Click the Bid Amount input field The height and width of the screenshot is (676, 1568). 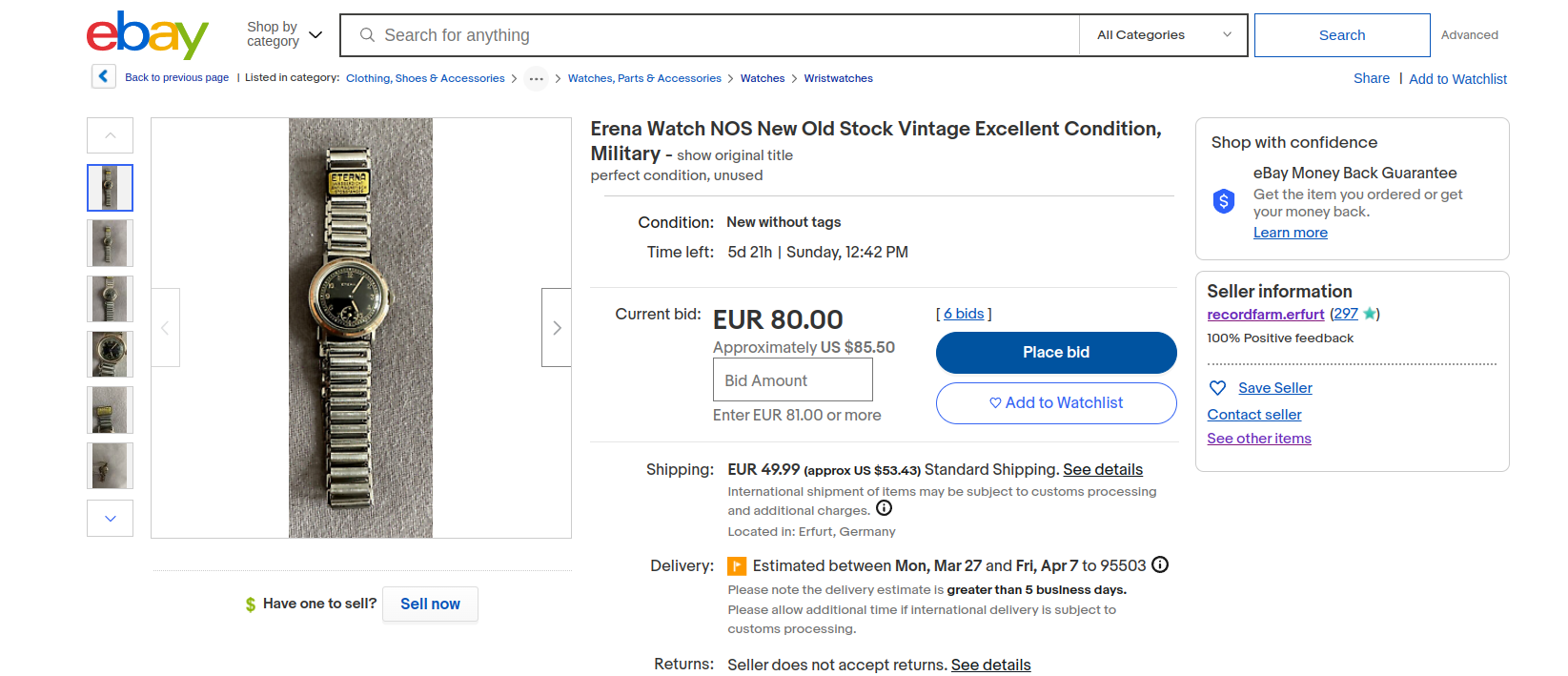point(792,380)
